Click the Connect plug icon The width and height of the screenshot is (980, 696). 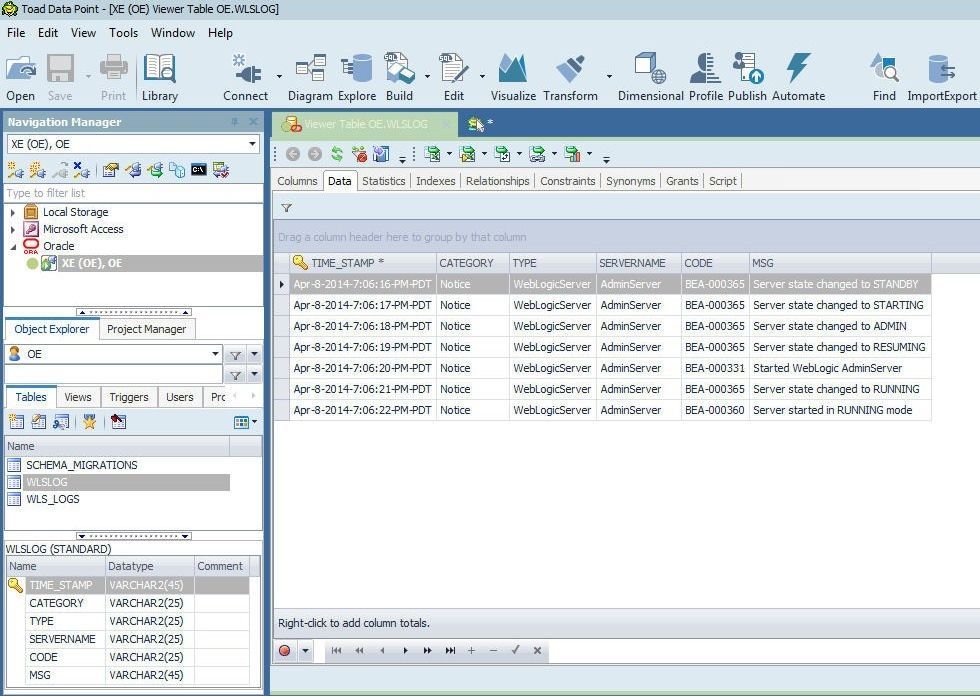click(246, 77)
